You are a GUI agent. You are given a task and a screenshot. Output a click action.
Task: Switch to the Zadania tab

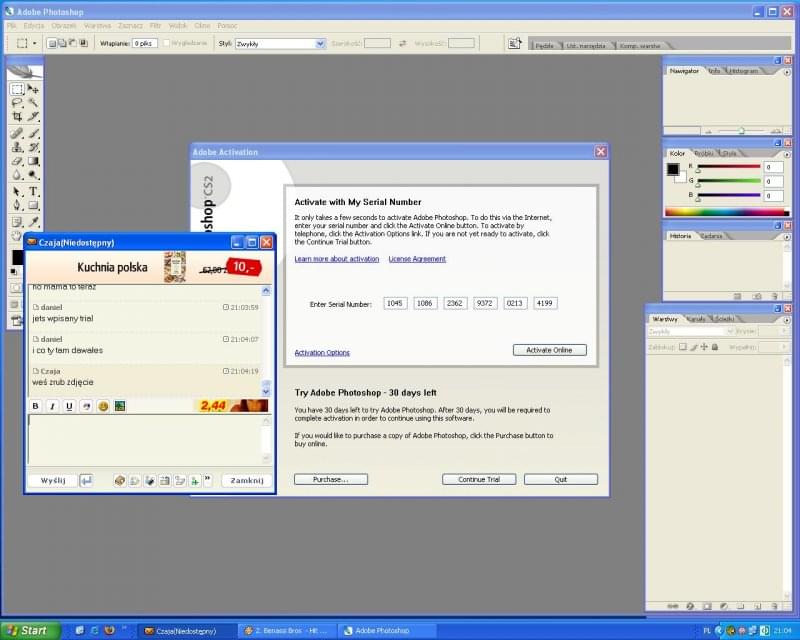click(712, 236)
